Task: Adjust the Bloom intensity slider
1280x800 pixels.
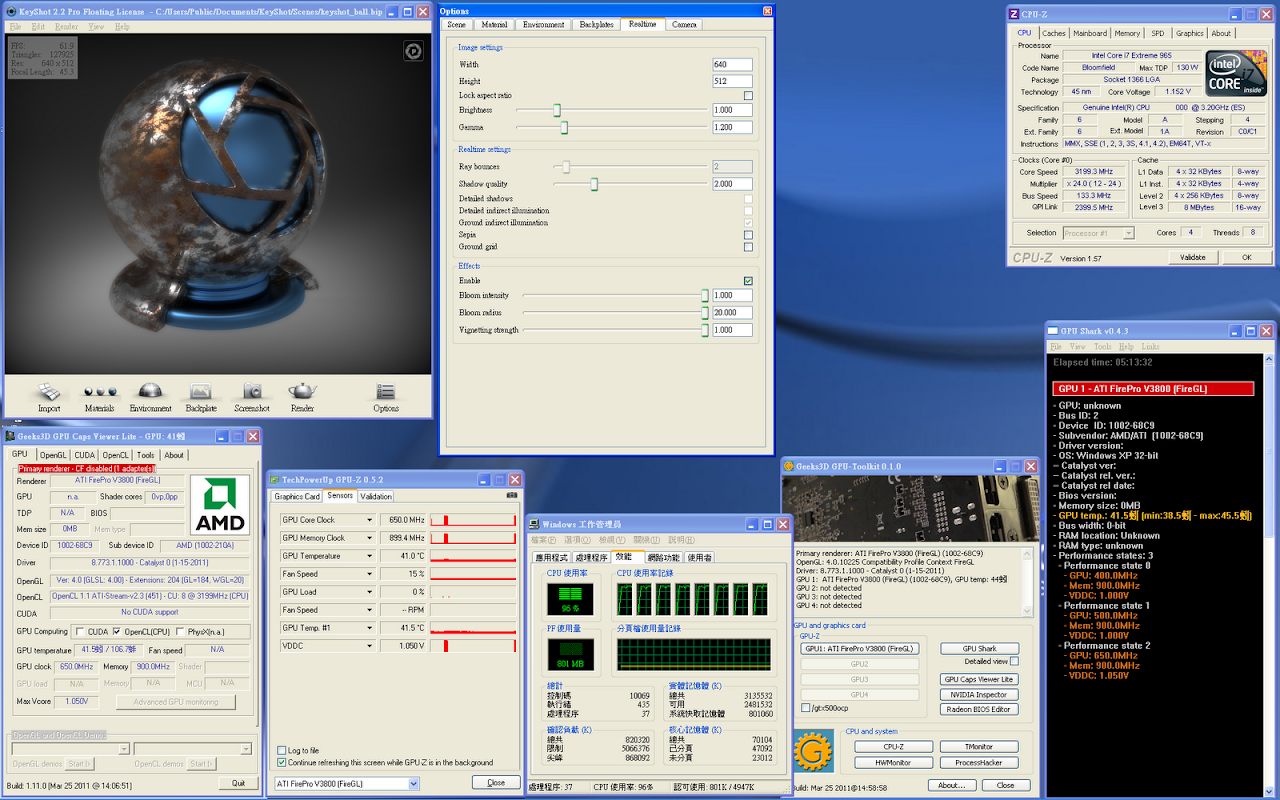Action: click(704, 296)
